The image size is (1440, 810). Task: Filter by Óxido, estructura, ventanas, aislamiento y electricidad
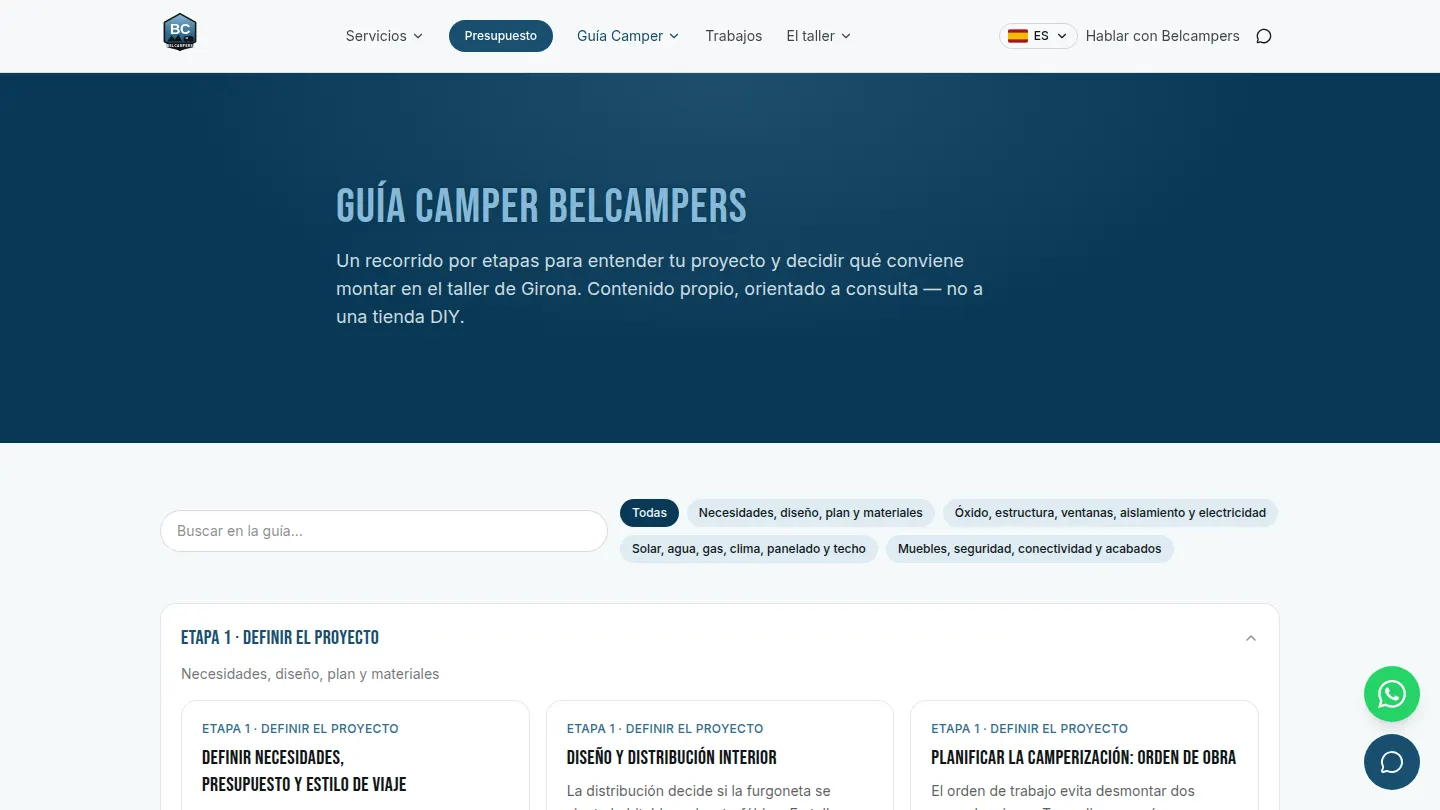point(1110,513)
